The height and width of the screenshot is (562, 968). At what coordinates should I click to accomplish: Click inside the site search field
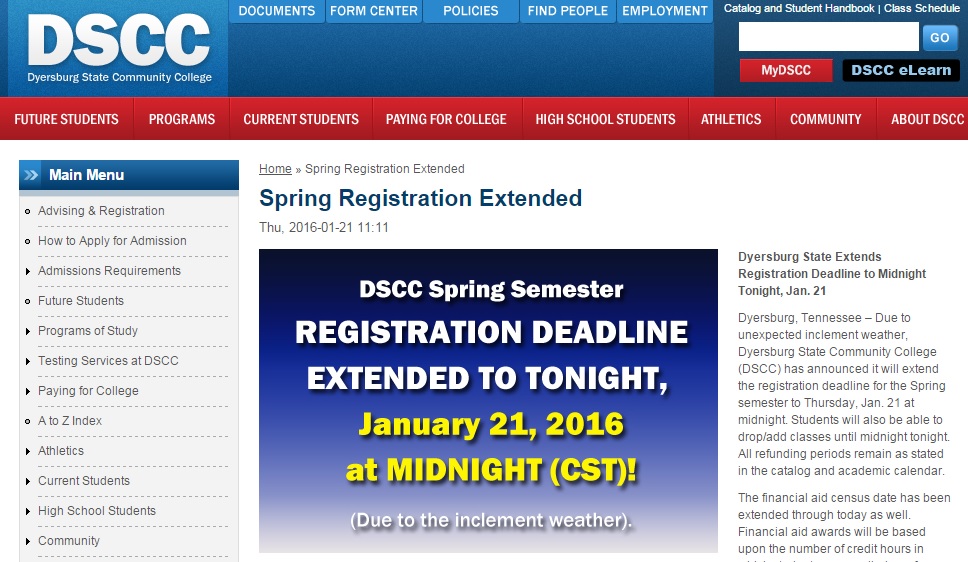[x=828, y=37]
